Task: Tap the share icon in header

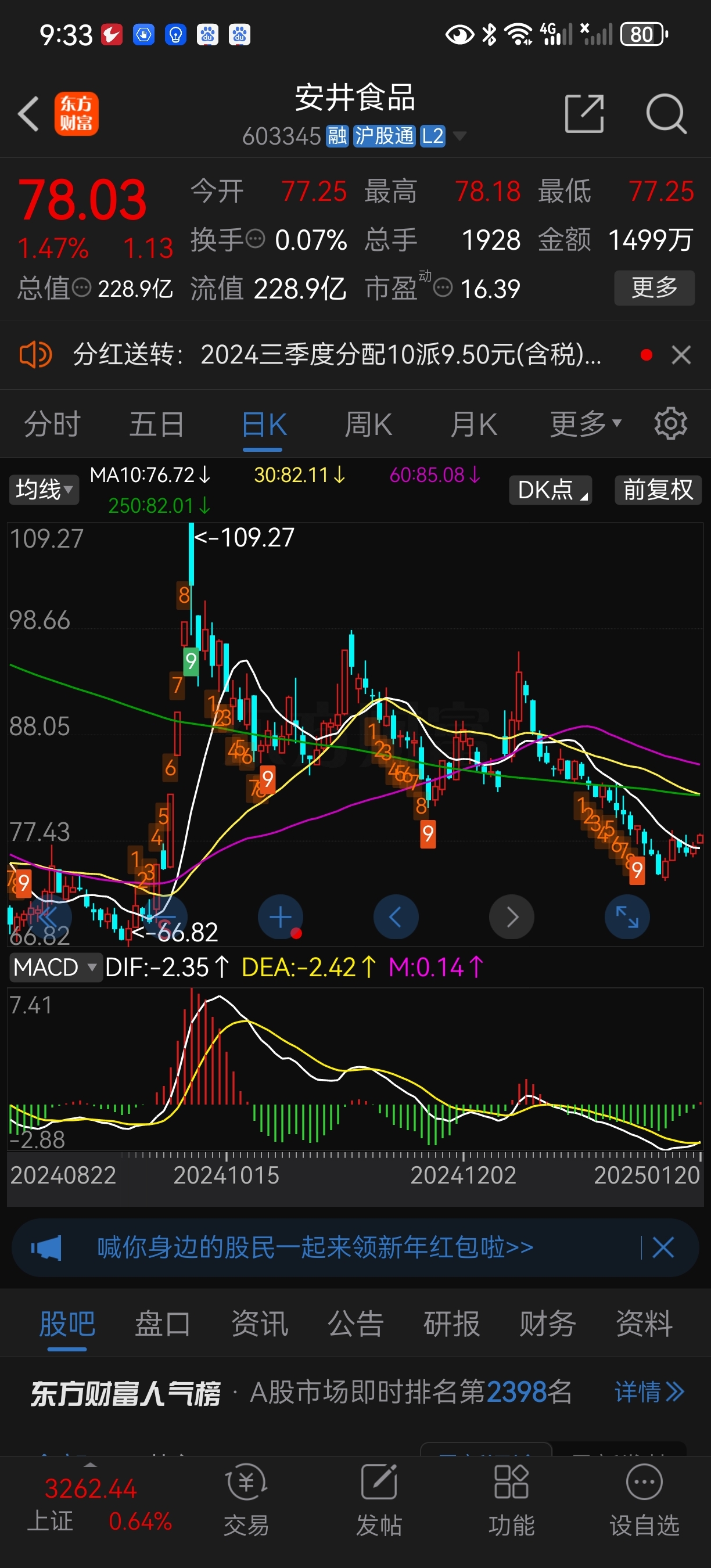Action: 584,113
